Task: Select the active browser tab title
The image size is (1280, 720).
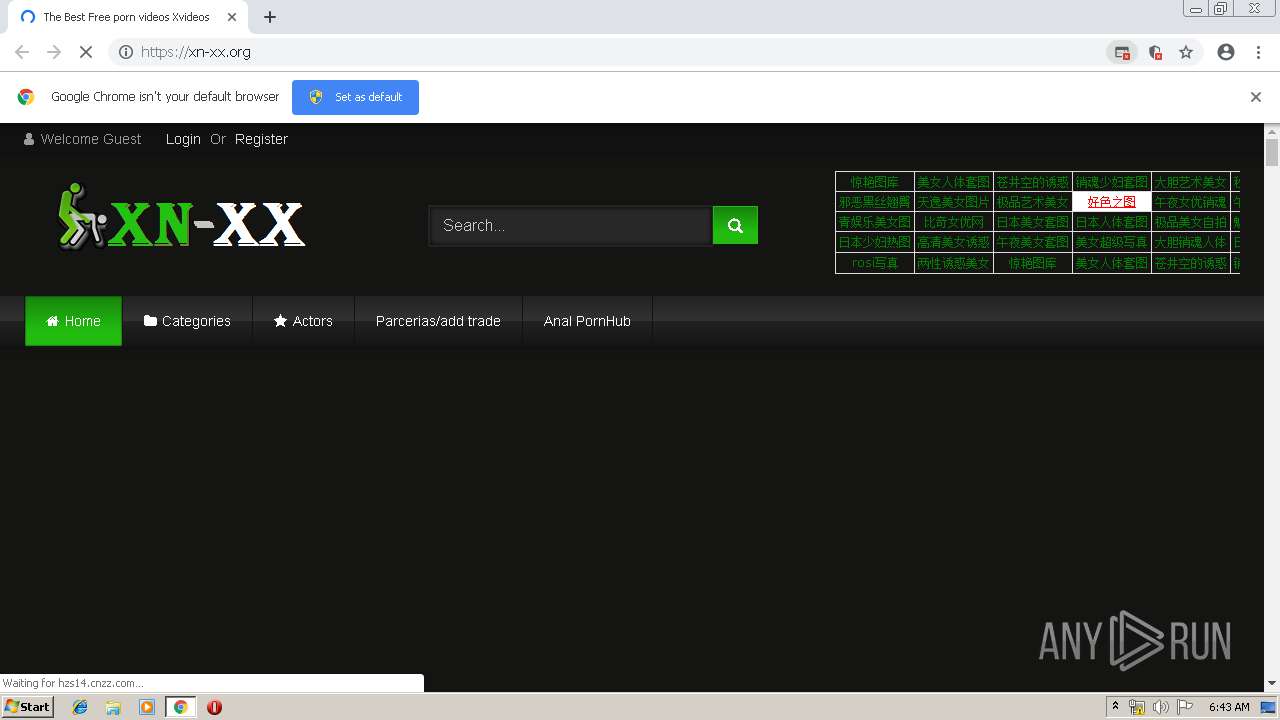Action: [x=126, y=17]
